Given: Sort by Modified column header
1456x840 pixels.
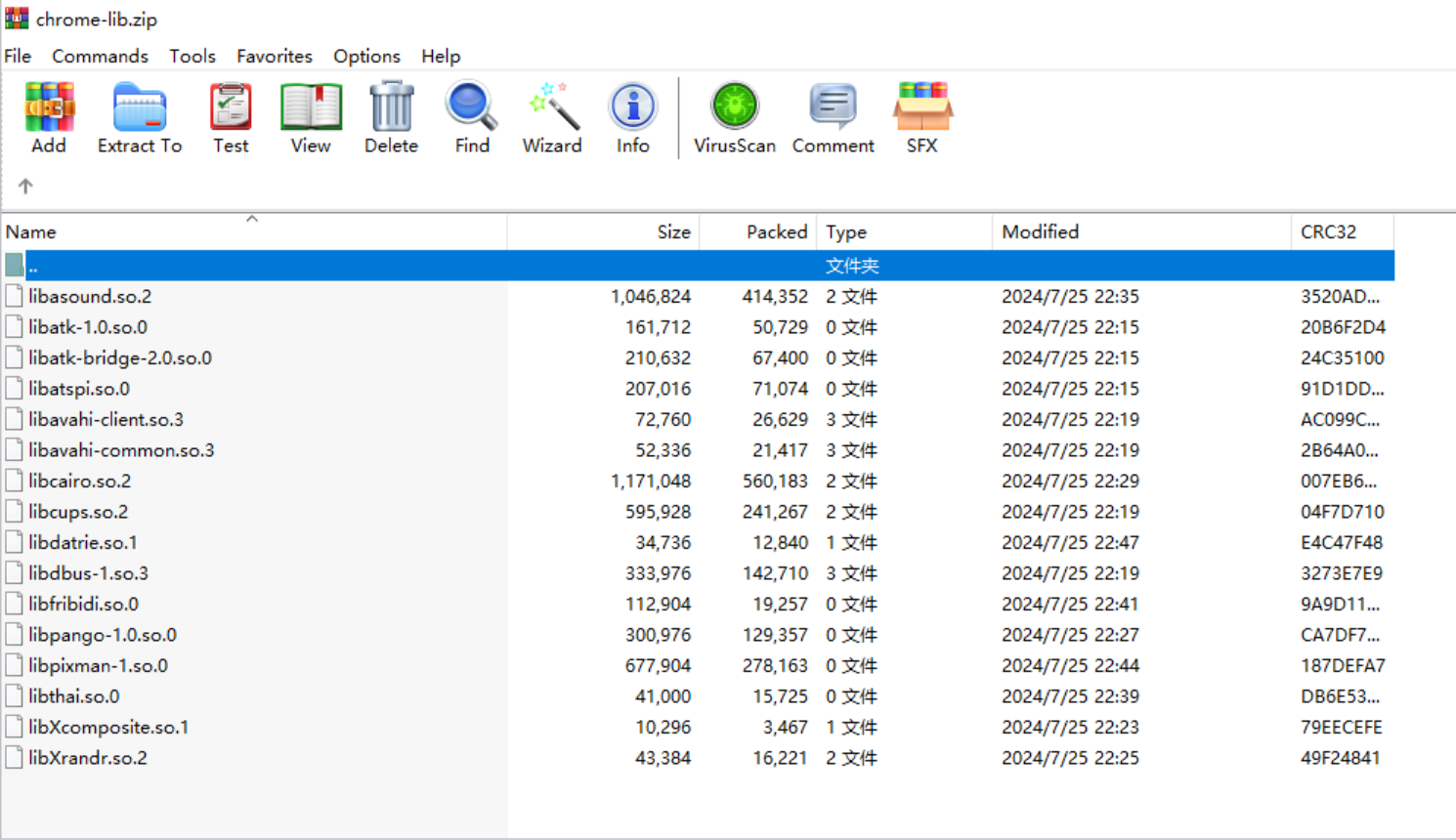Looking at the screenshot, I should coord(1041,231).
